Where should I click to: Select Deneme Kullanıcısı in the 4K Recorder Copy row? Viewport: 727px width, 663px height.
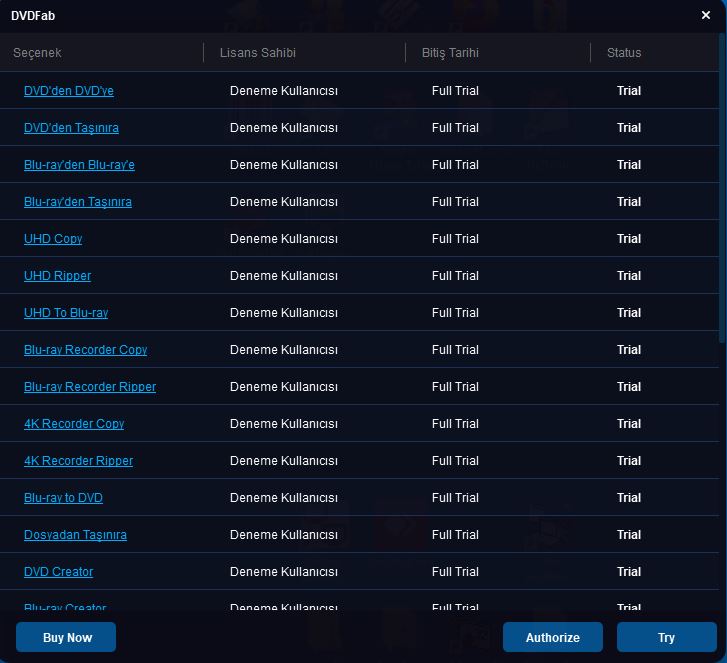[284, 424]
